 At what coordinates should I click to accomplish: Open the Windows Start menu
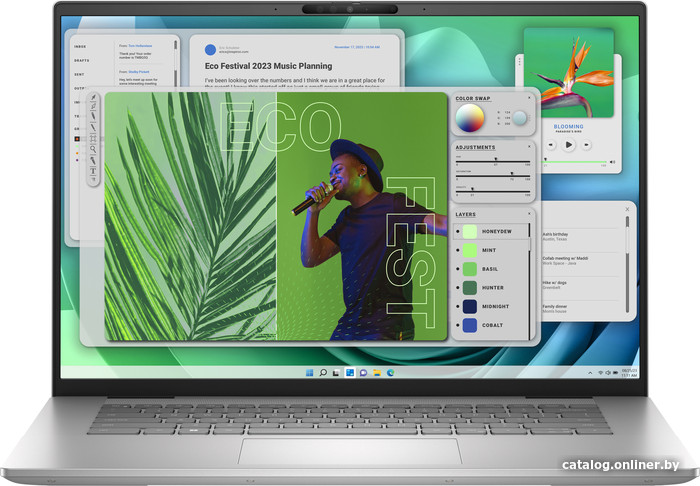coord(309,372)
